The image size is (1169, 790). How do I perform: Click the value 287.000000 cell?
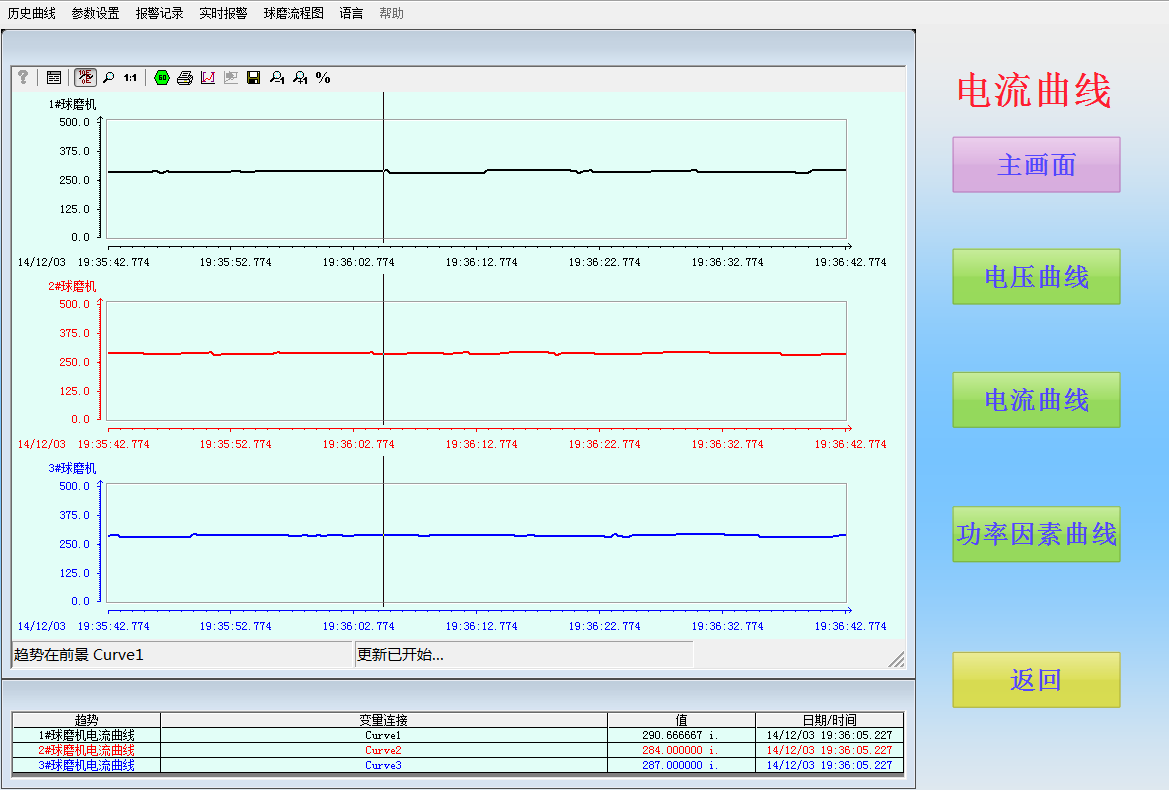point(681,765)
